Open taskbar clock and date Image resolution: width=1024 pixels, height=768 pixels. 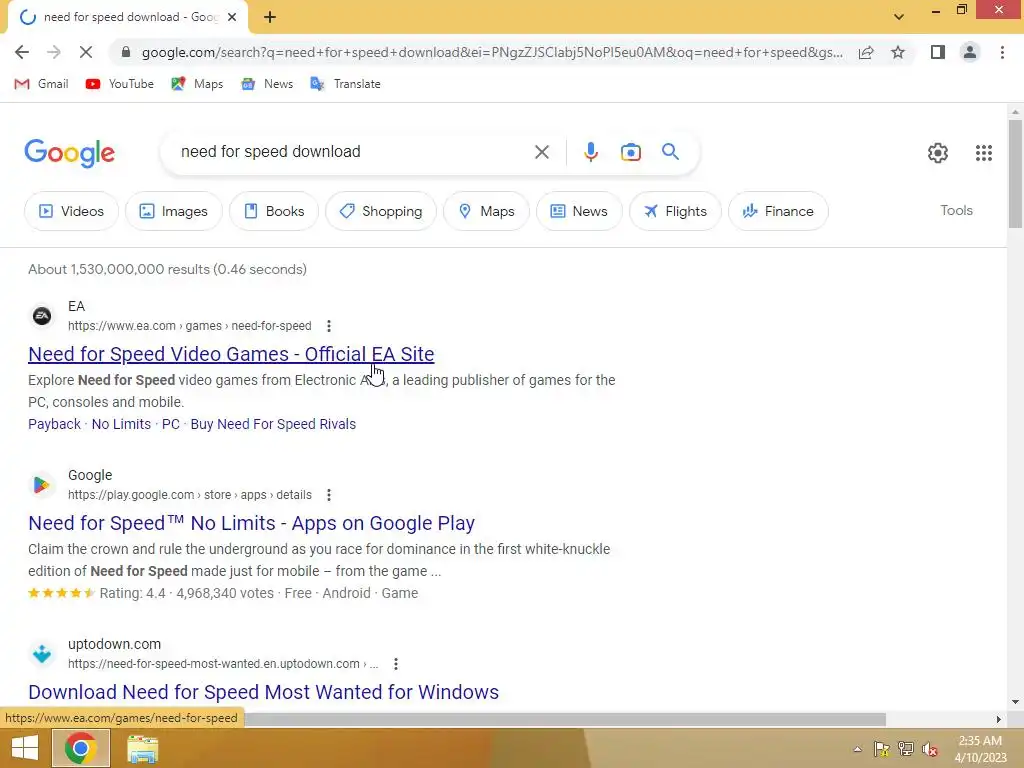pyautogui.click(x=980, y=749)
